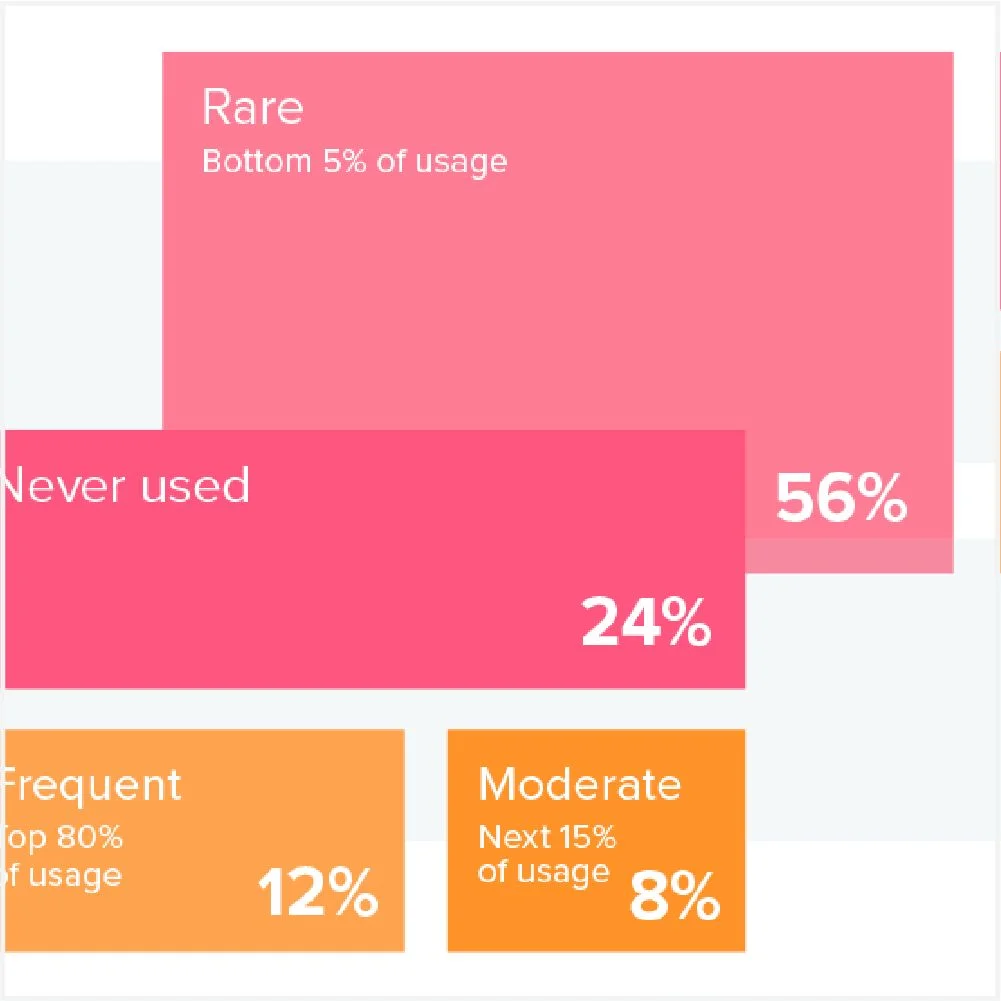Image resolution: width=1001 pixels, height=1001 pixels.
Task: Click the "Never used" label
Action: pos(126,486)
